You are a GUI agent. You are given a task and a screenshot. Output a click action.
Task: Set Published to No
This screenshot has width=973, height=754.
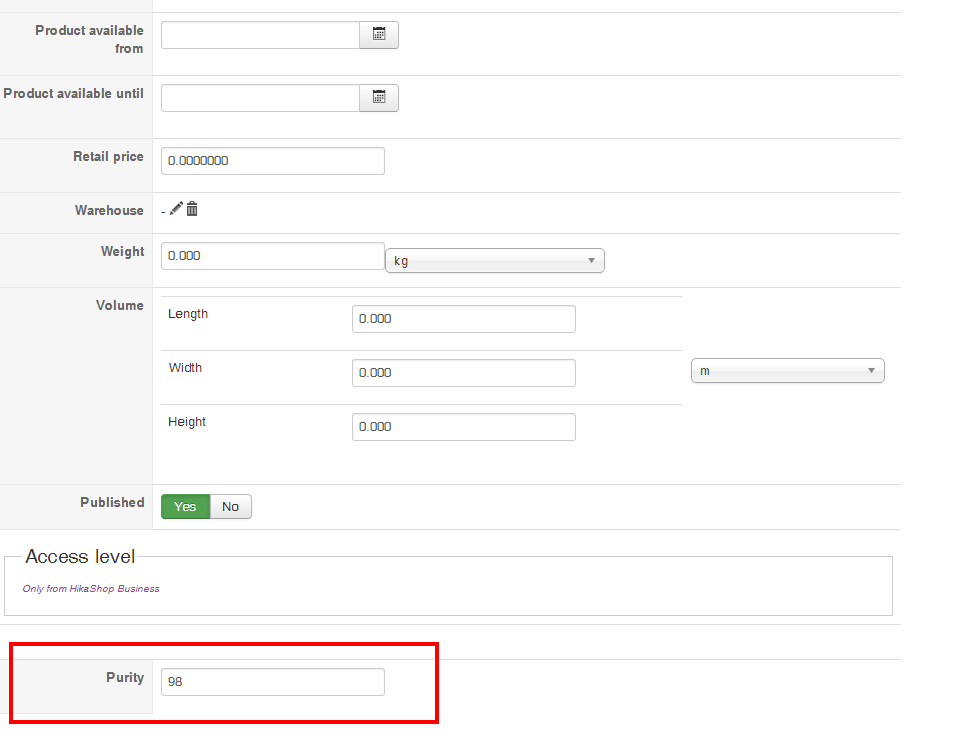(x=231, y=506)
